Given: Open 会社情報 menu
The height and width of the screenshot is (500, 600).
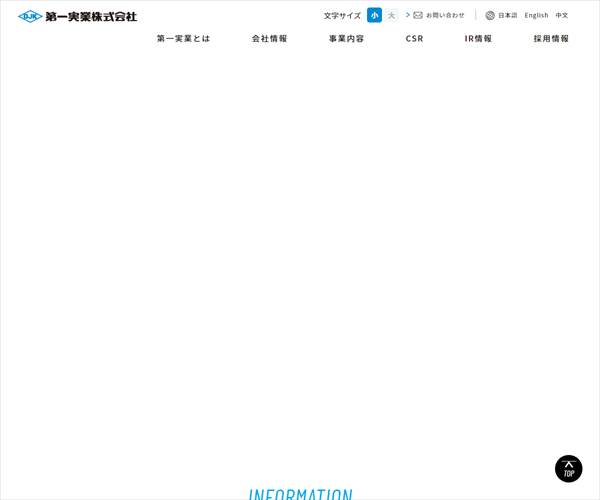Looking at the screenshot, I should pyautogui.click(x=269, y=39).
